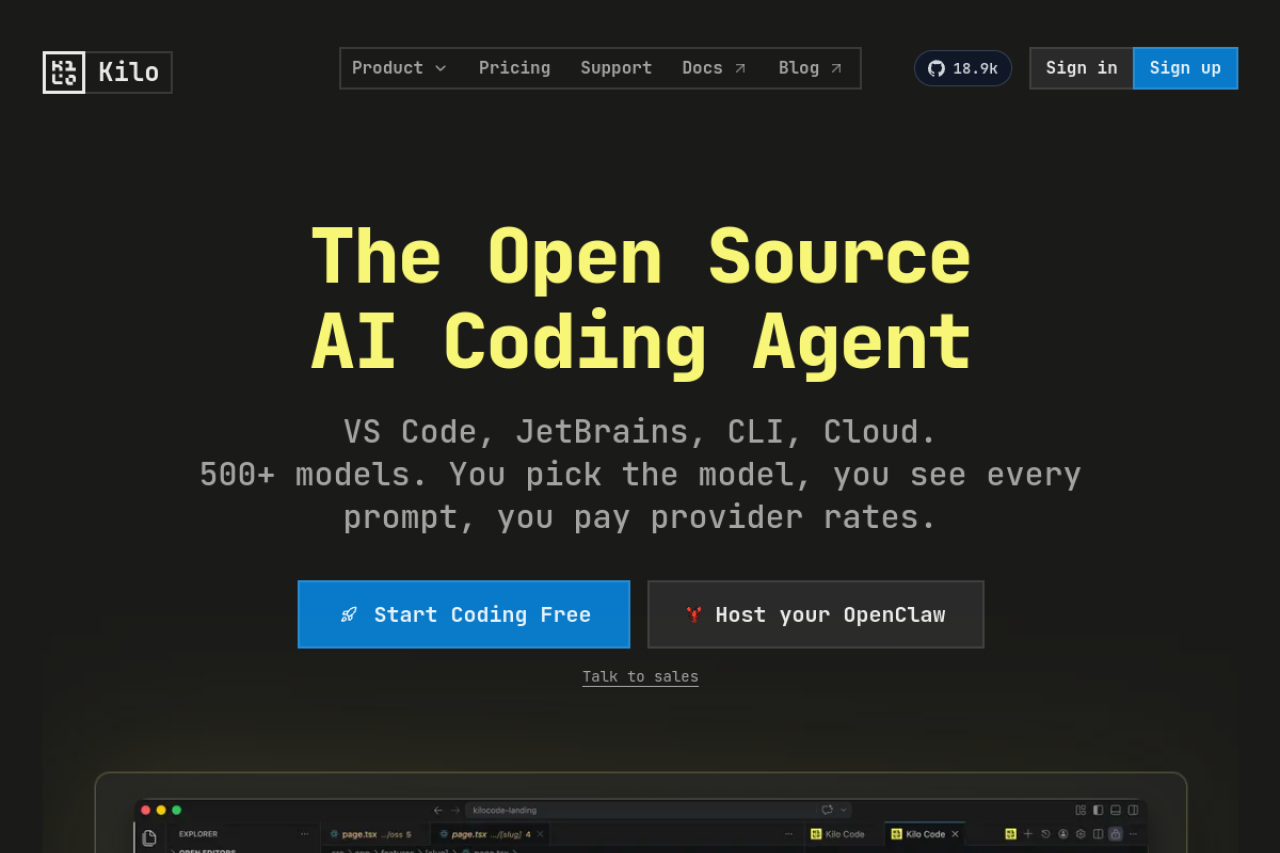Image resolution: width=1280 pixels, height=853 pixels.
Task: Click history icon in Kilo panel toolbar
Action: point(1046,834)
